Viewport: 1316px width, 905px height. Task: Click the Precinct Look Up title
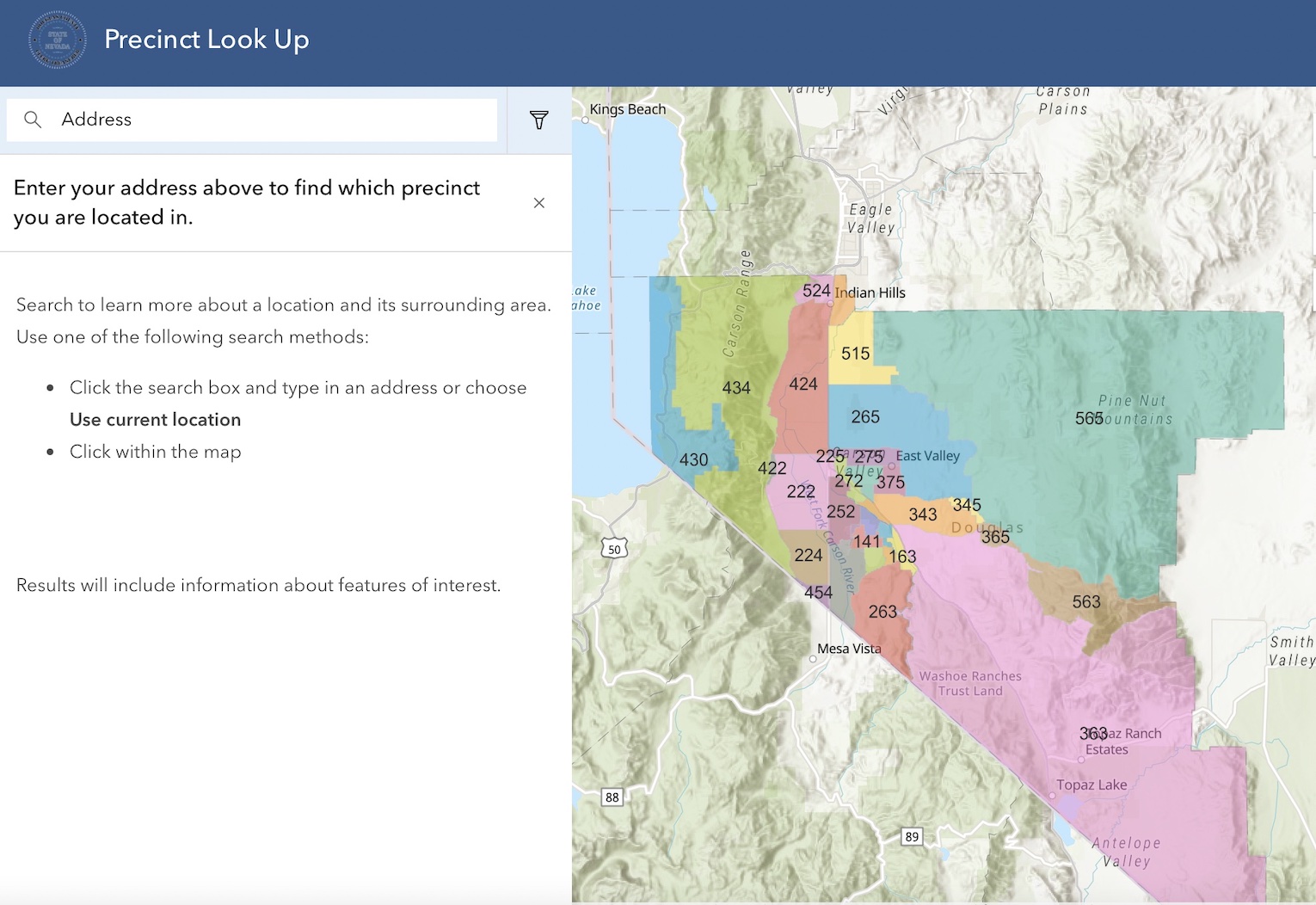206,40
